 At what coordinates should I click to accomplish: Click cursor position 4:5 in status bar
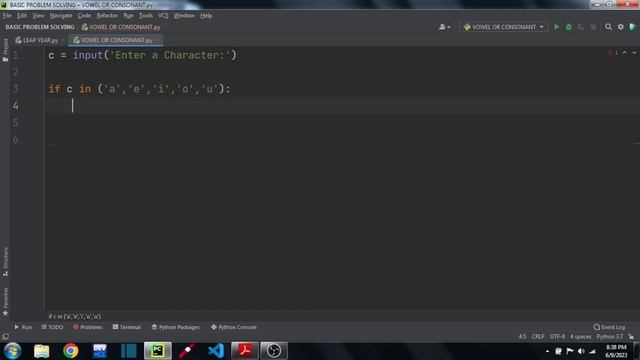pyautogui.click(x=522, y=337)
